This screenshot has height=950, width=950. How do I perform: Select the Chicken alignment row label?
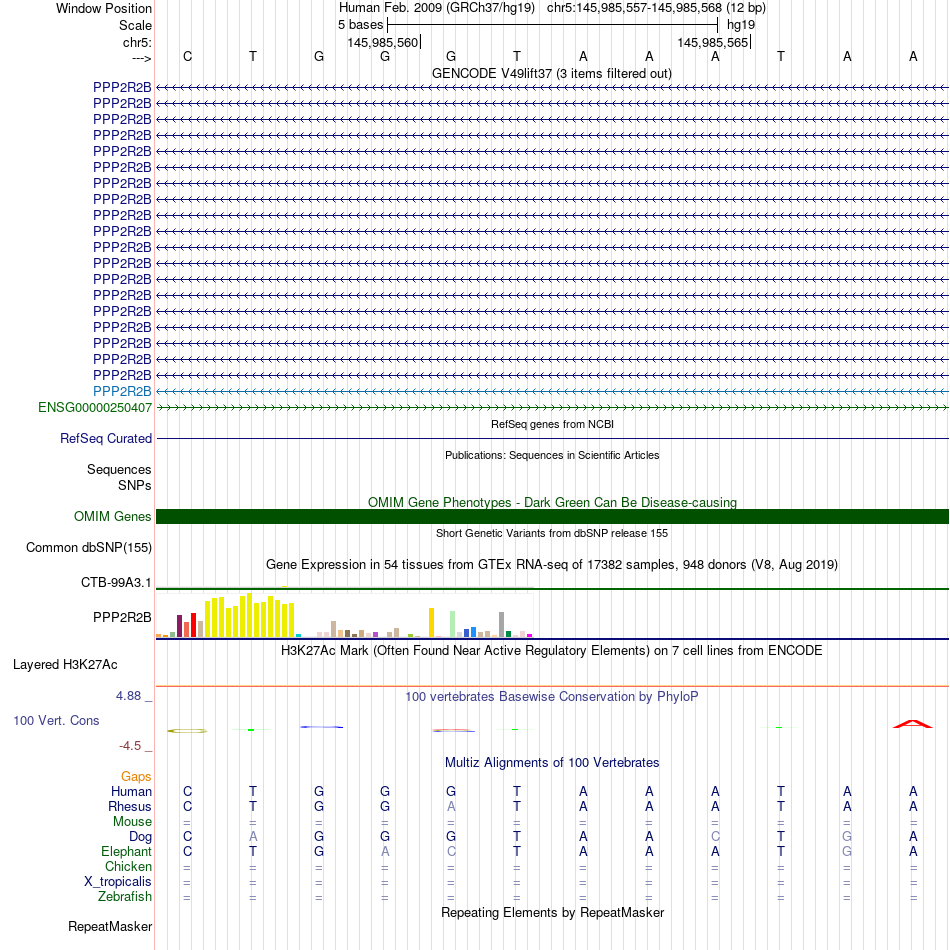(x=128, y=867)
